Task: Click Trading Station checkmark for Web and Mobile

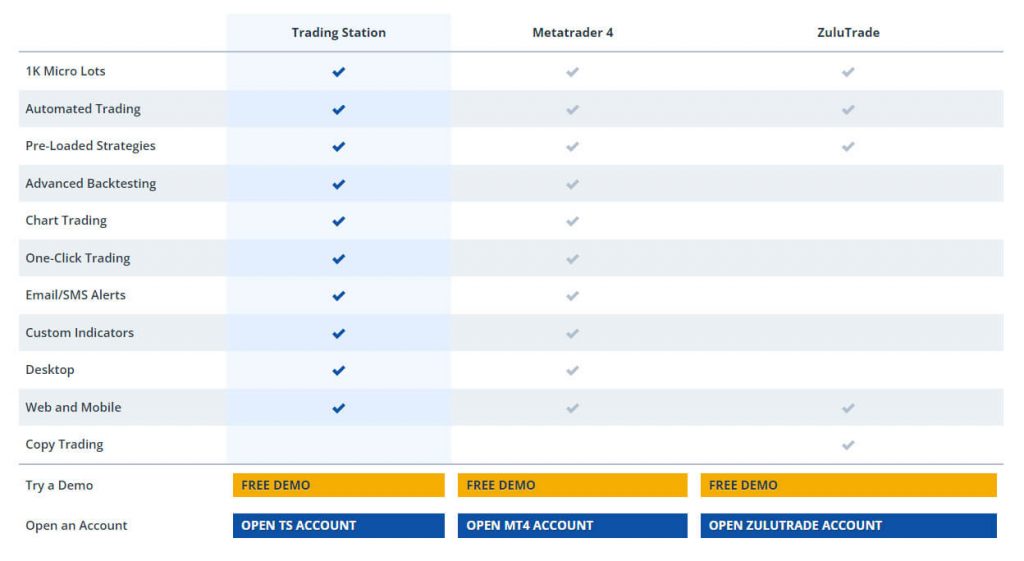Action: click(338, 408)
